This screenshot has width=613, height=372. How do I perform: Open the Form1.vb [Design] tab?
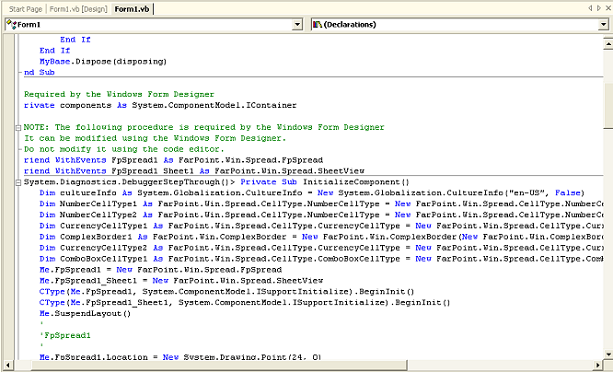[78, 9]
